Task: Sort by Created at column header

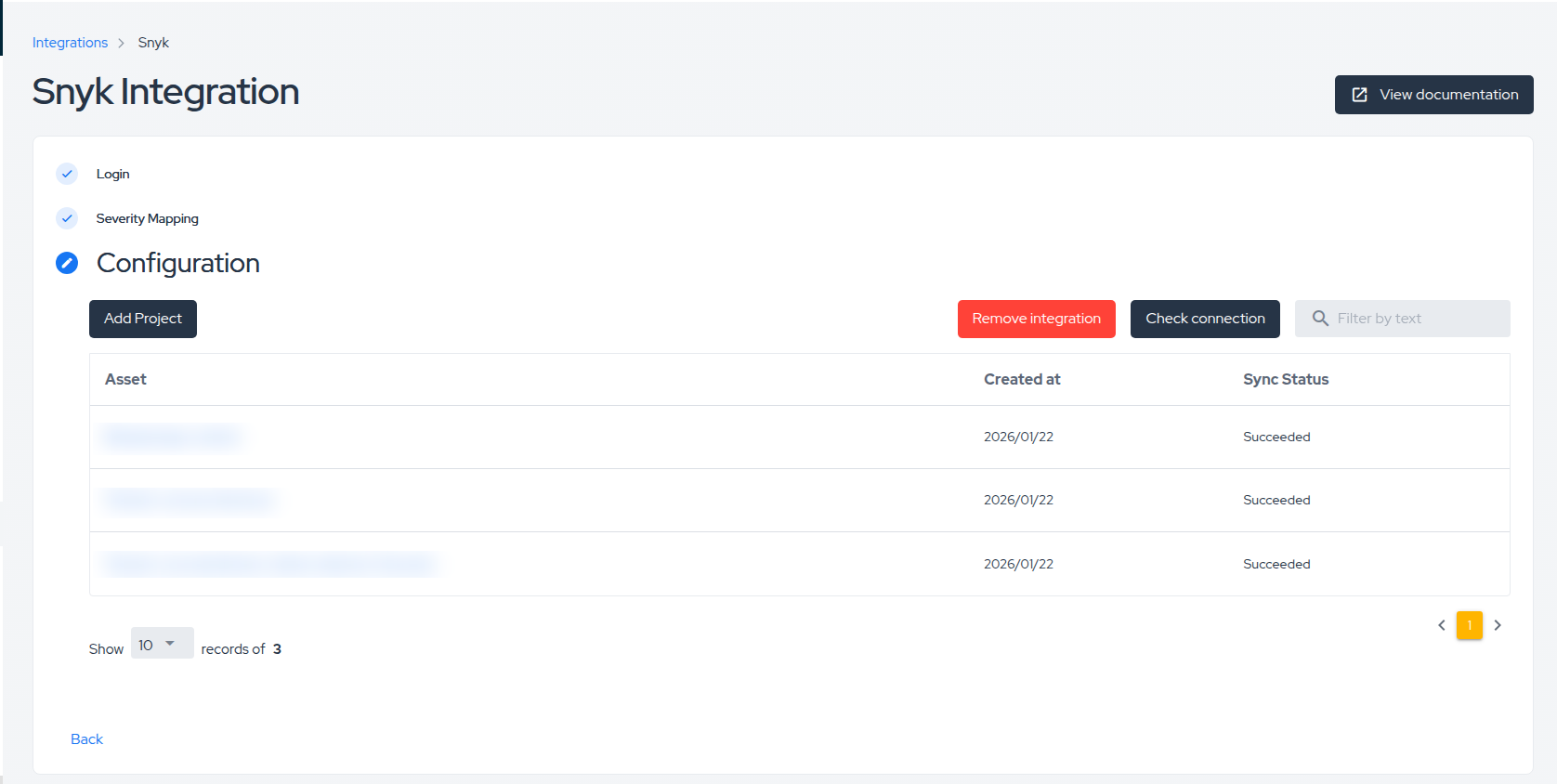Action: point(1022,379)
